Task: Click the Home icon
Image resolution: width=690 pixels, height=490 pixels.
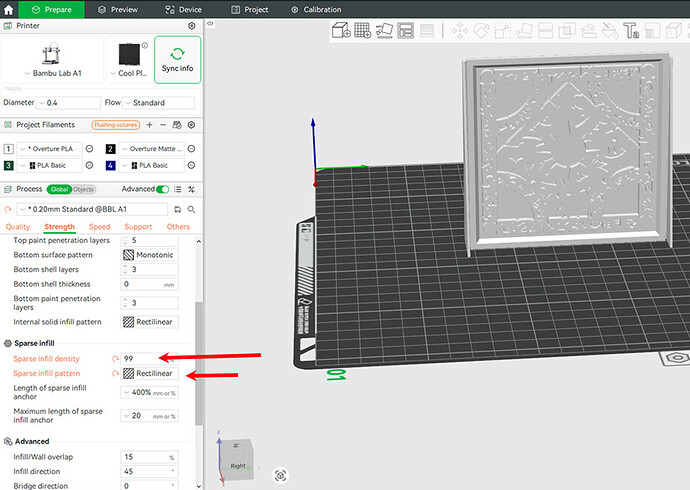Action: click(x=8, y=9)
